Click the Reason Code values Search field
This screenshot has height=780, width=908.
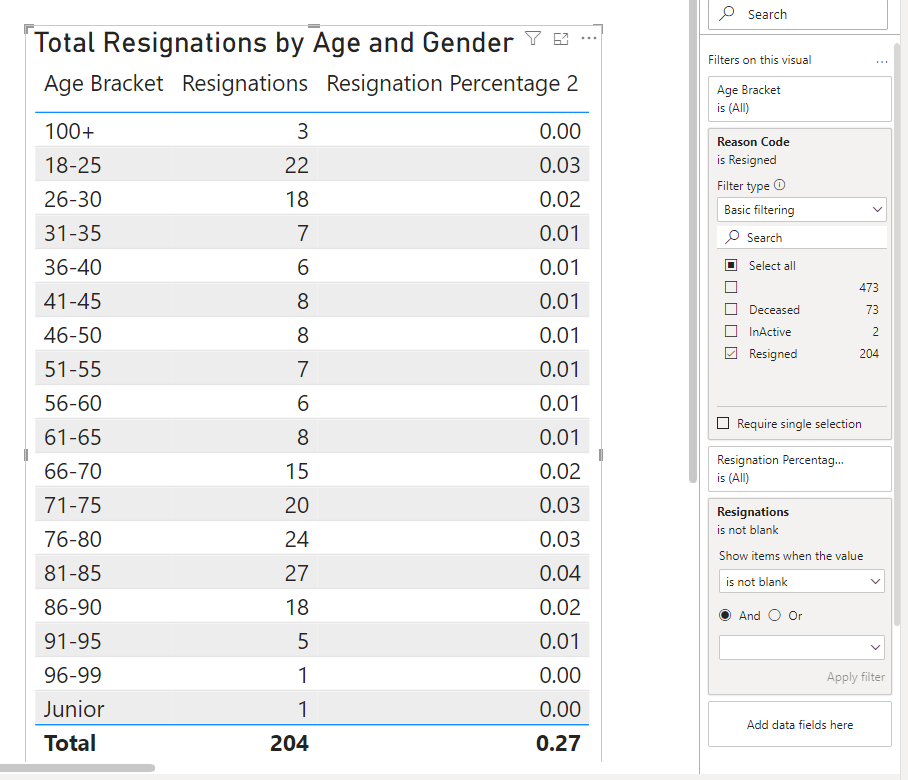[801, 237]
